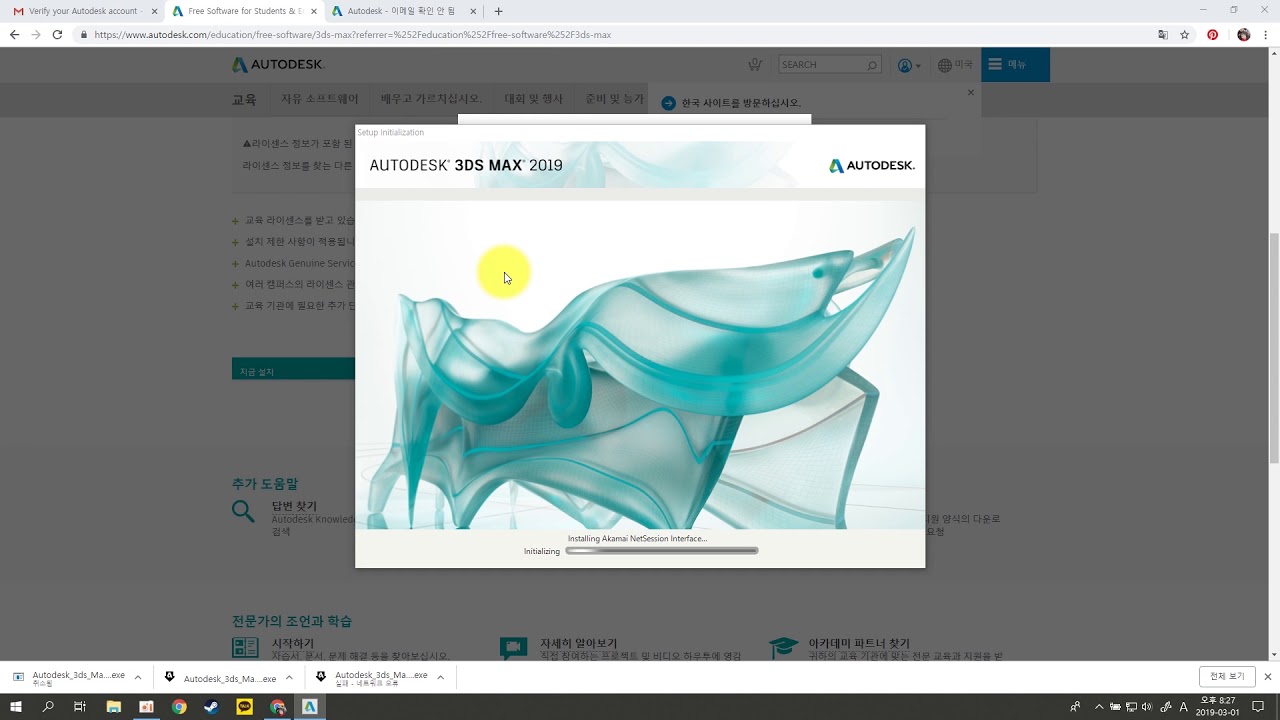Open the notification center icon
The image size is (1280, 720).
[x=1258, y=706]
